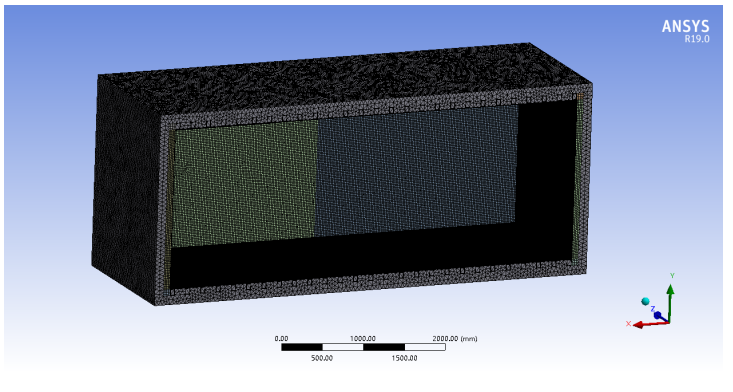Click the blue Z axis ball of triad
Image resolution: width=733 pixels, height=392 pixels.
pos(658,316)
